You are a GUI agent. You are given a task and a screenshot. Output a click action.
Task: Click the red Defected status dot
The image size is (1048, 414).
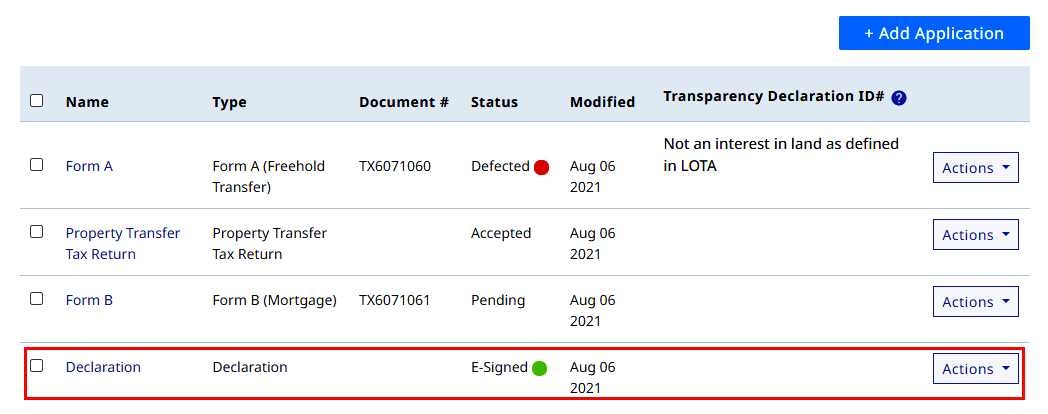[541, 167]
